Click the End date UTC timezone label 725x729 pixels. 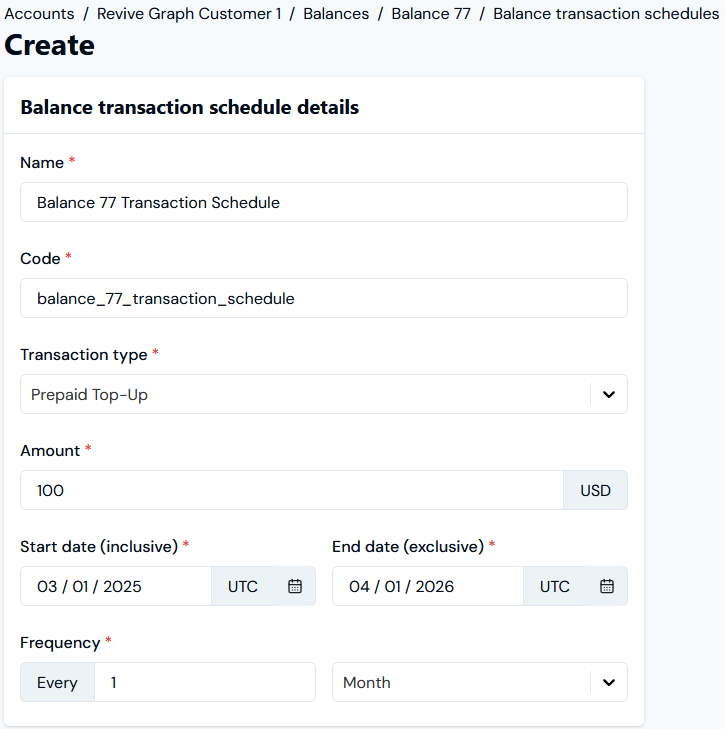click(x=555, y=586)
